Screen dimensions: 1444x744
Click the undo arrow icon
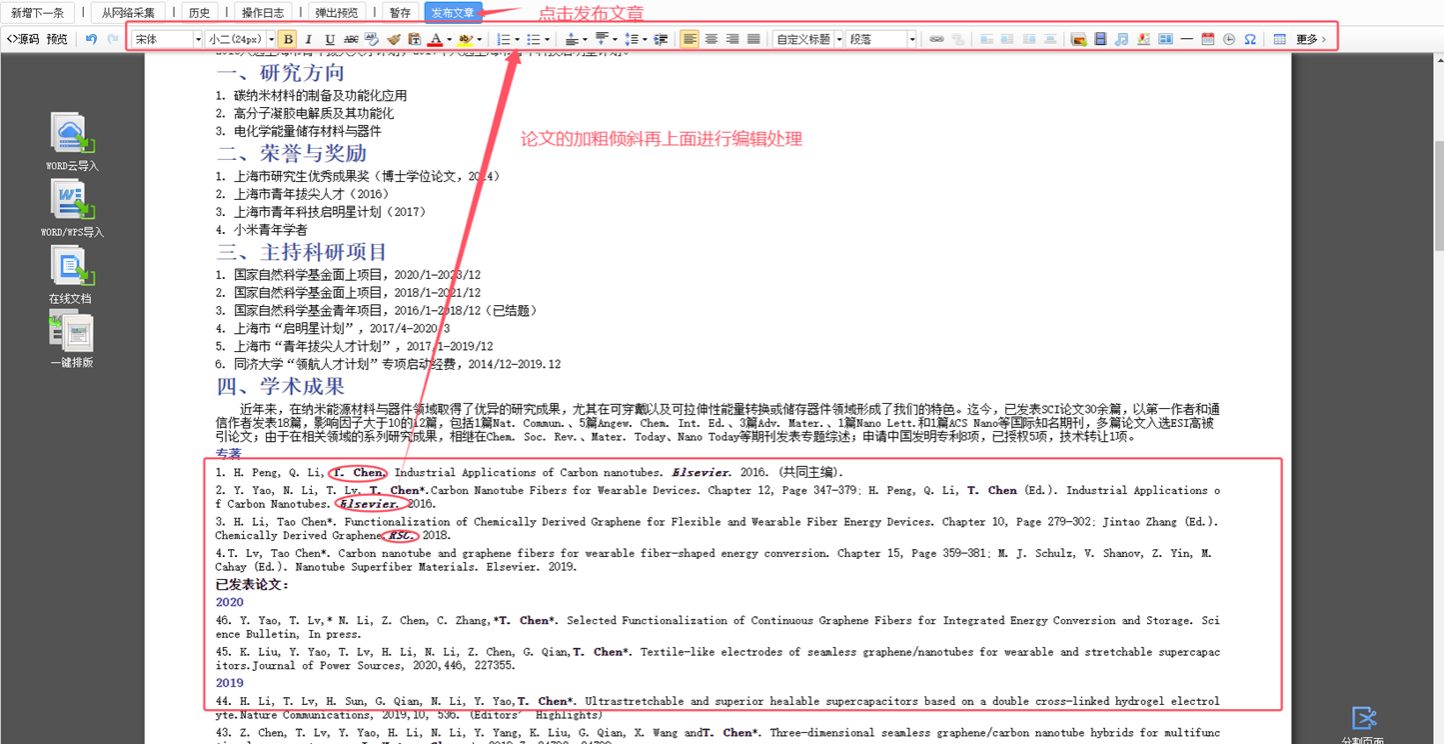(91, 39)
